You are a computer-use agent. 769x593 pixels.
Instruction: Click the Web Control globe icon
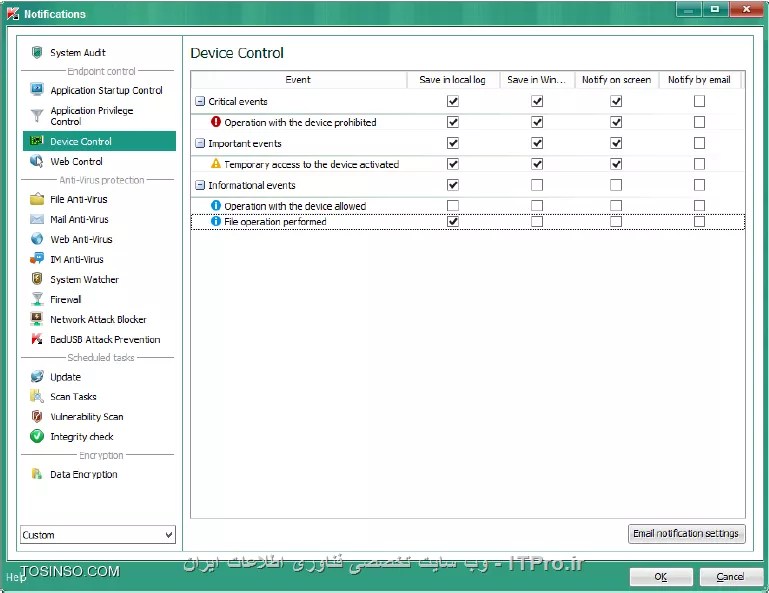coord(37,161)
